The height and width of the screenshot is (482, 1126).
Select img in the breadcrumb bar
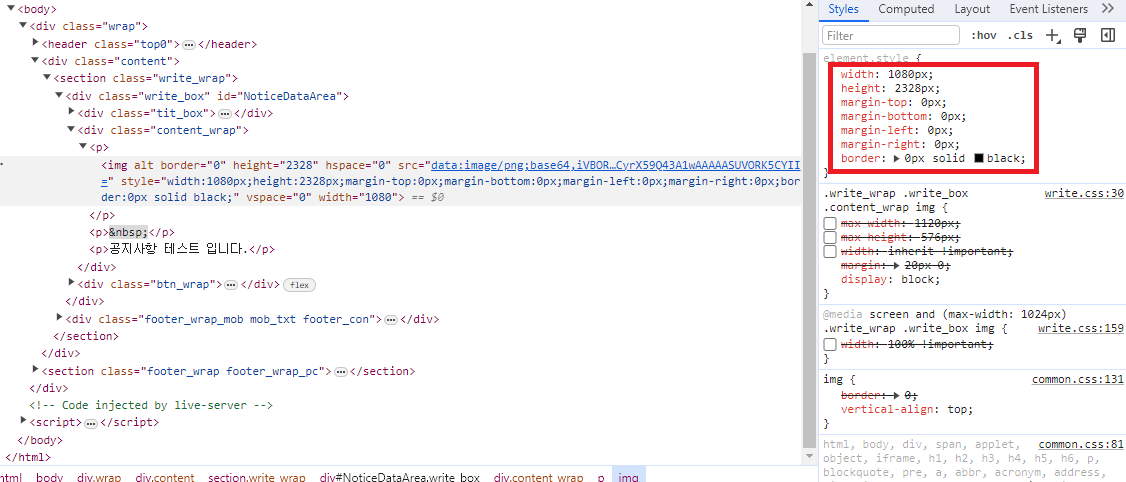(628, 477)
